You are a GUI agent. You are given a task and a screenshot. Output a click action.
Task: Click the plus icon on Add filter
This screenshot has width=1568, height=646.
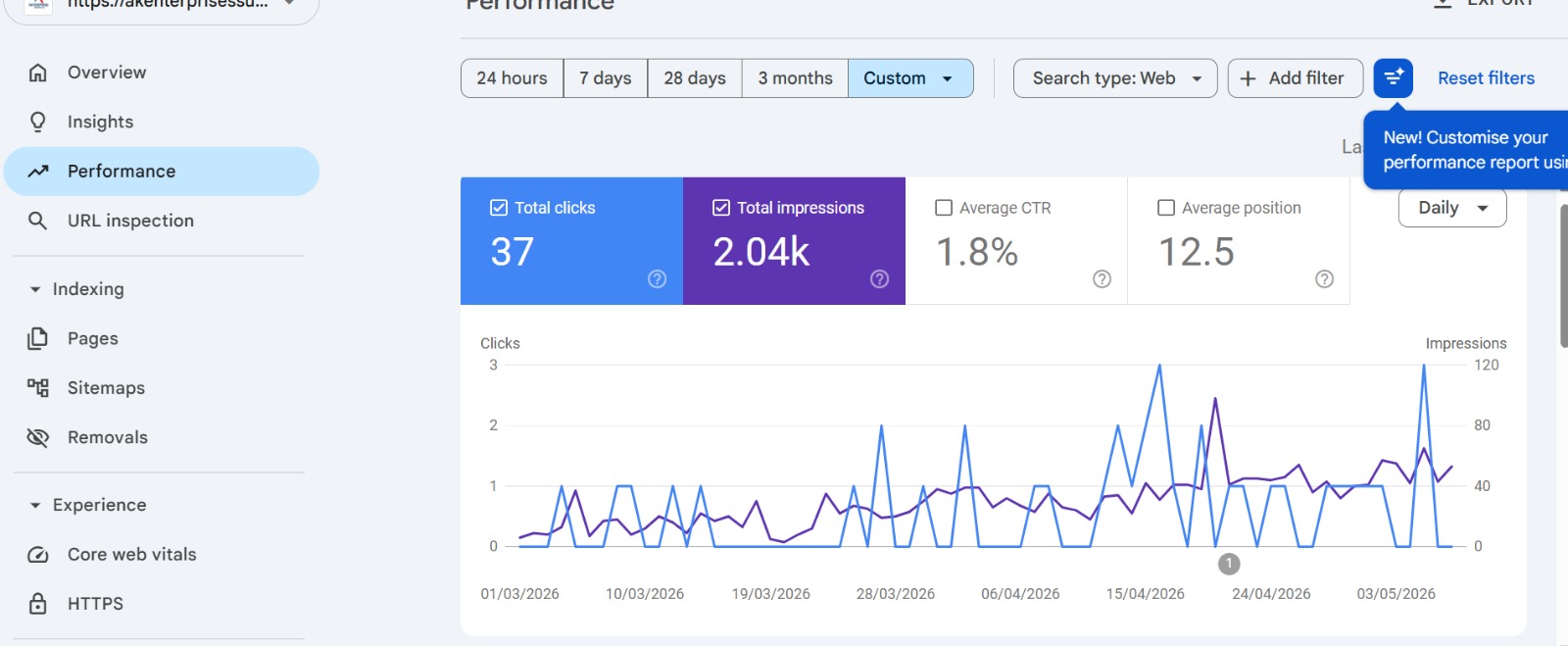click(x=1248, y=78)
